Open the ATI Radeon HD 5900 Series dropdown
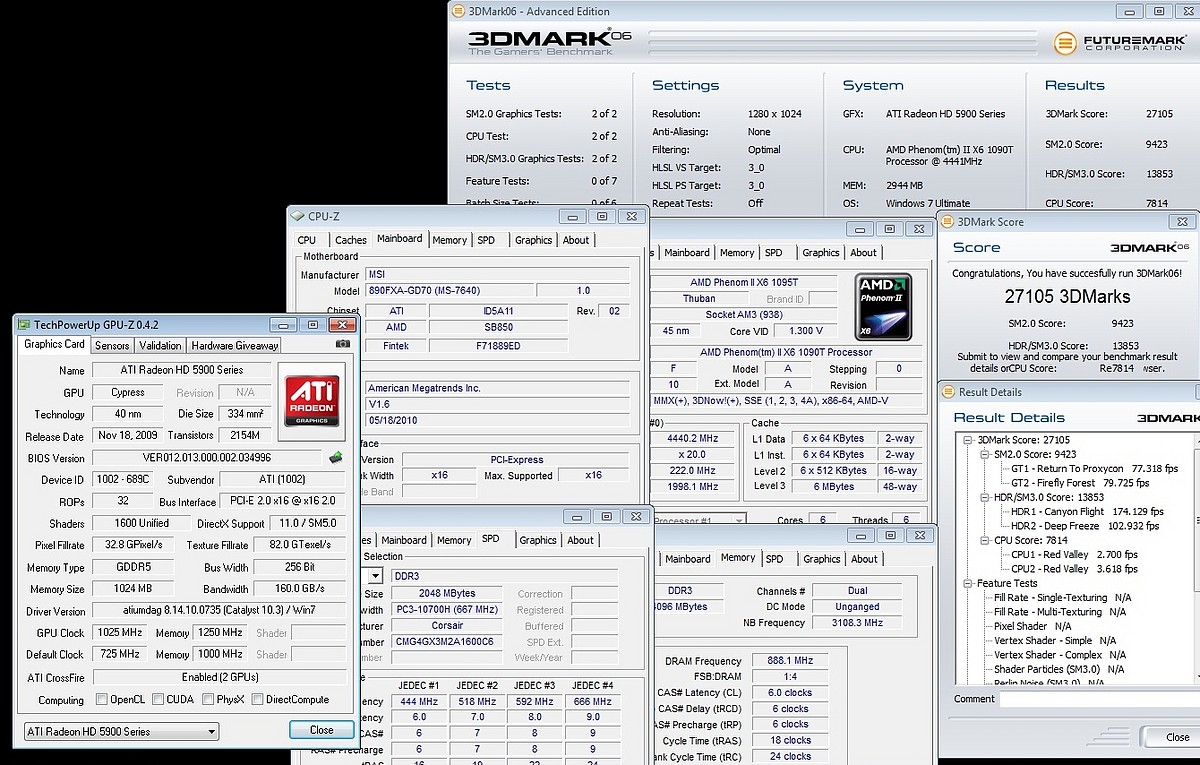The image size is (1200, 765). coord(120,731)
